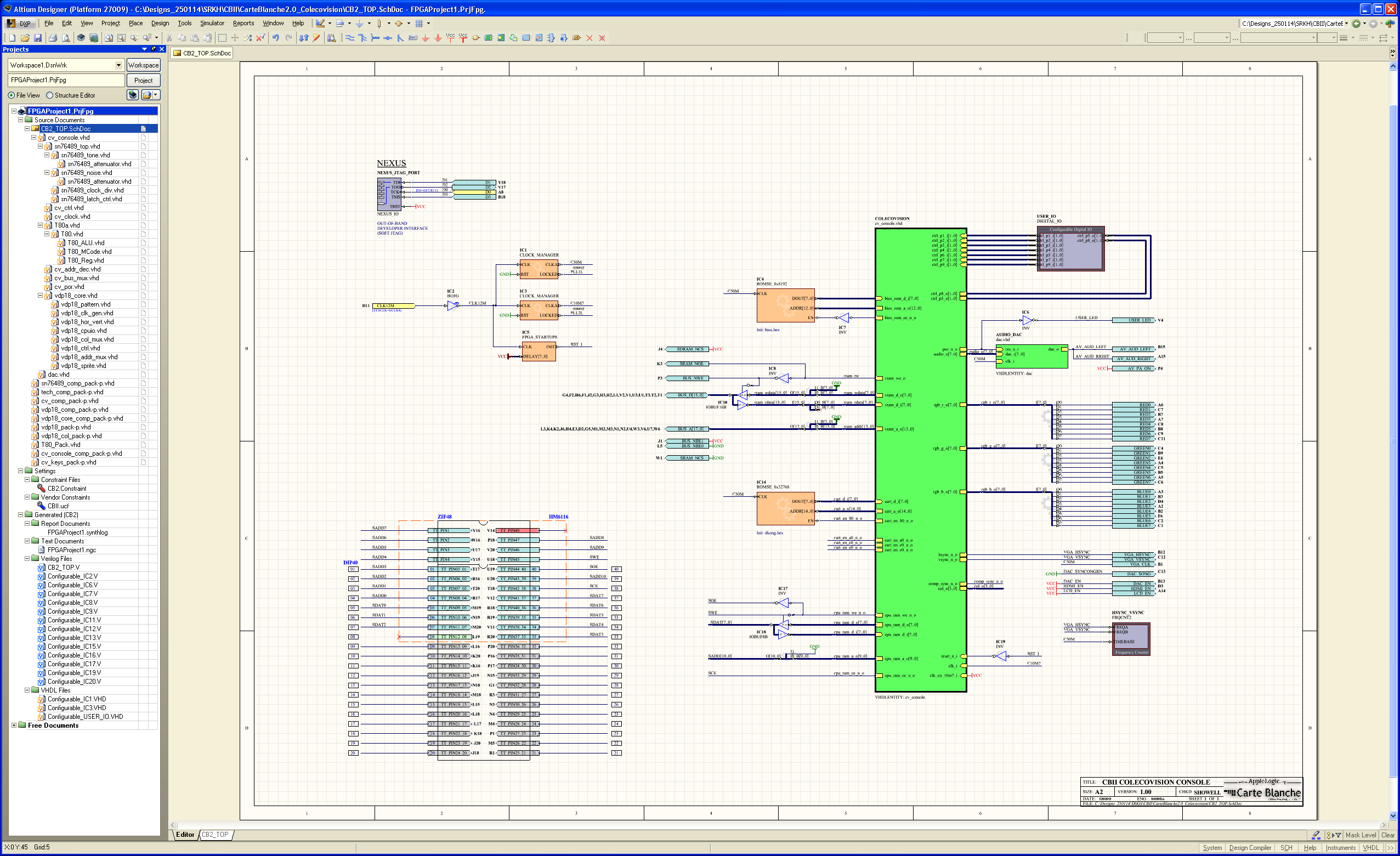Viewport: 1400px width, 856px height.
Task: Click the Open document folder icon
Action: pyautogui.click(x=25, y=38)
